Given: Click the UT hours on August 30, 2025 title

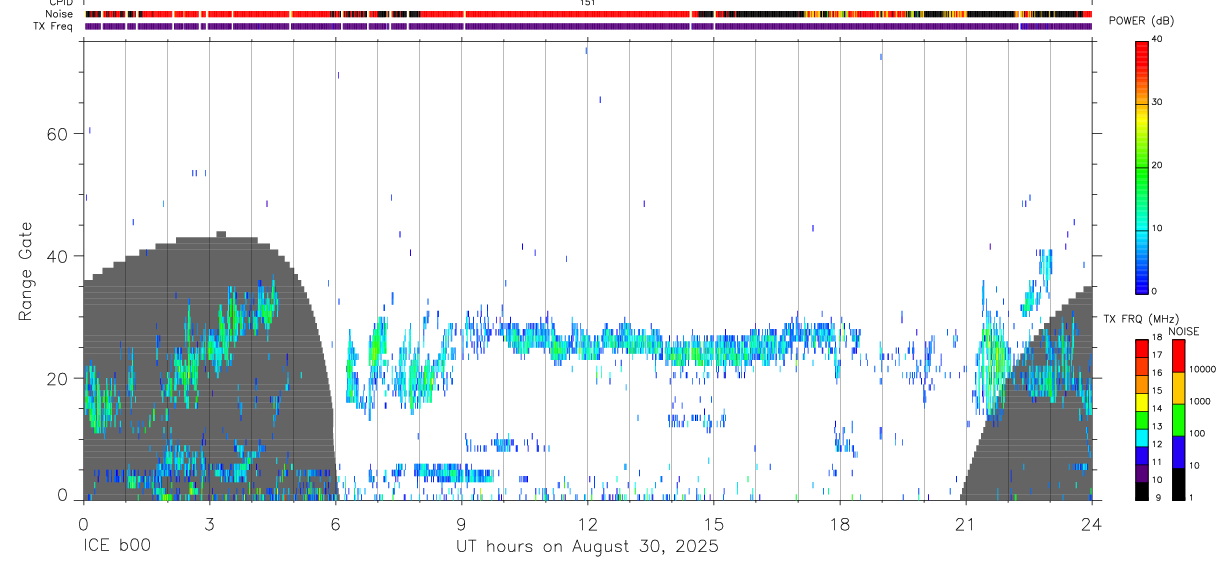Looking at the screenshot, I should [587, 547].
